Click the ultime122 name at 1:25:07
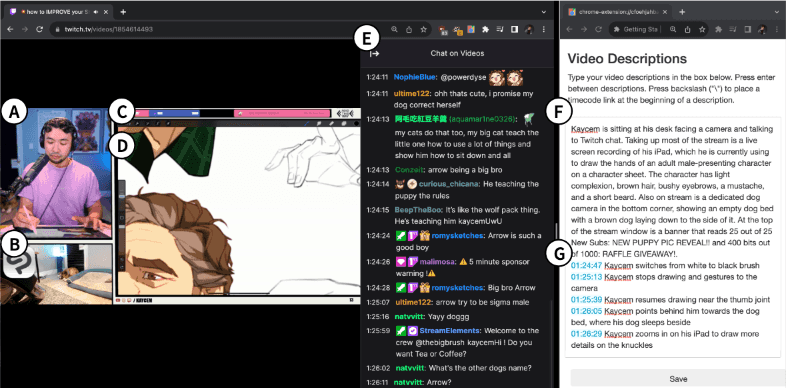Screen dimensions: 786x388 coord(413,302)
